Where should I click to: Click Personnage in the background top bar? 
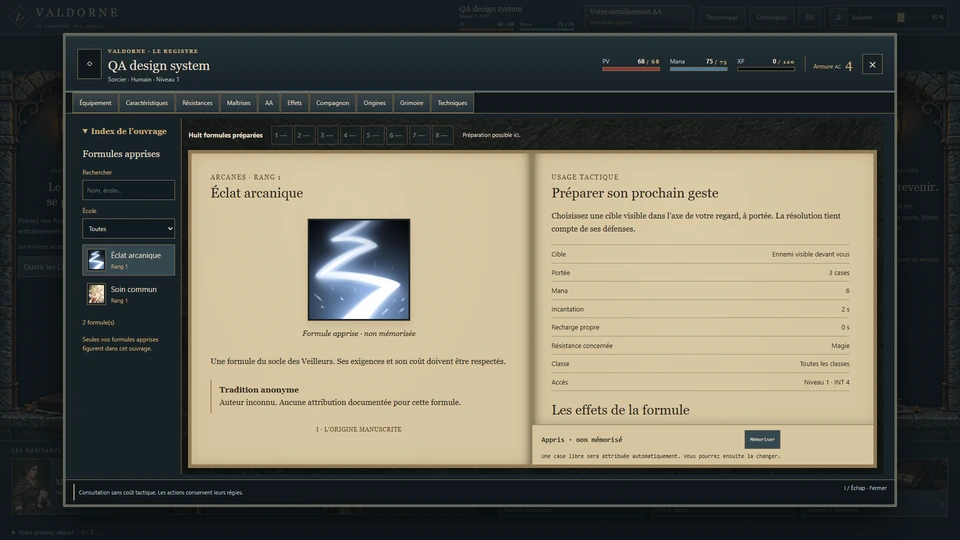pos(722,17)
